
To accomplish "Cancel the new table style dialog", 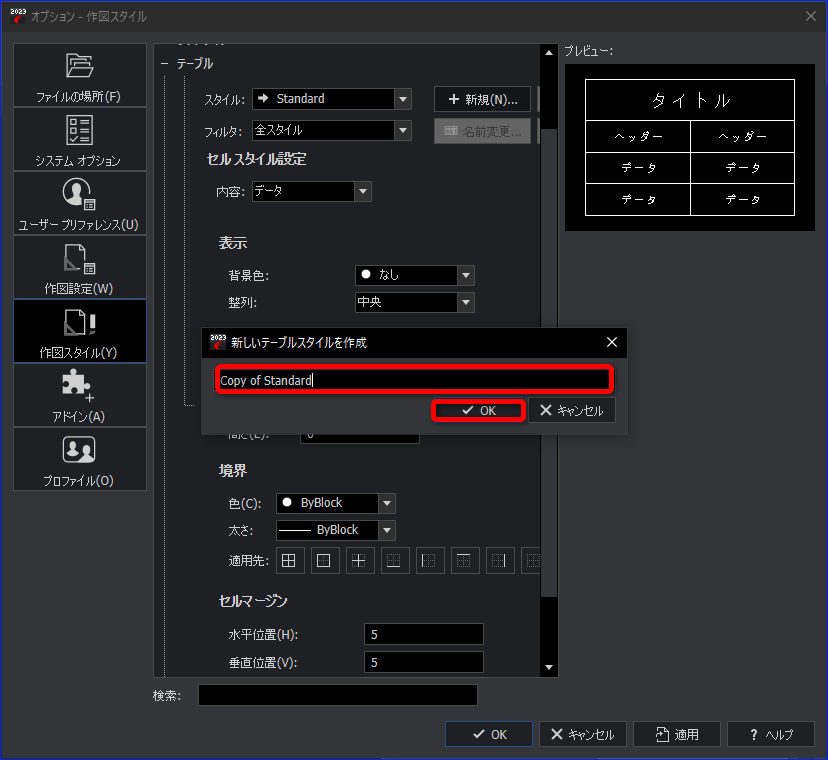I will (572, 410).
